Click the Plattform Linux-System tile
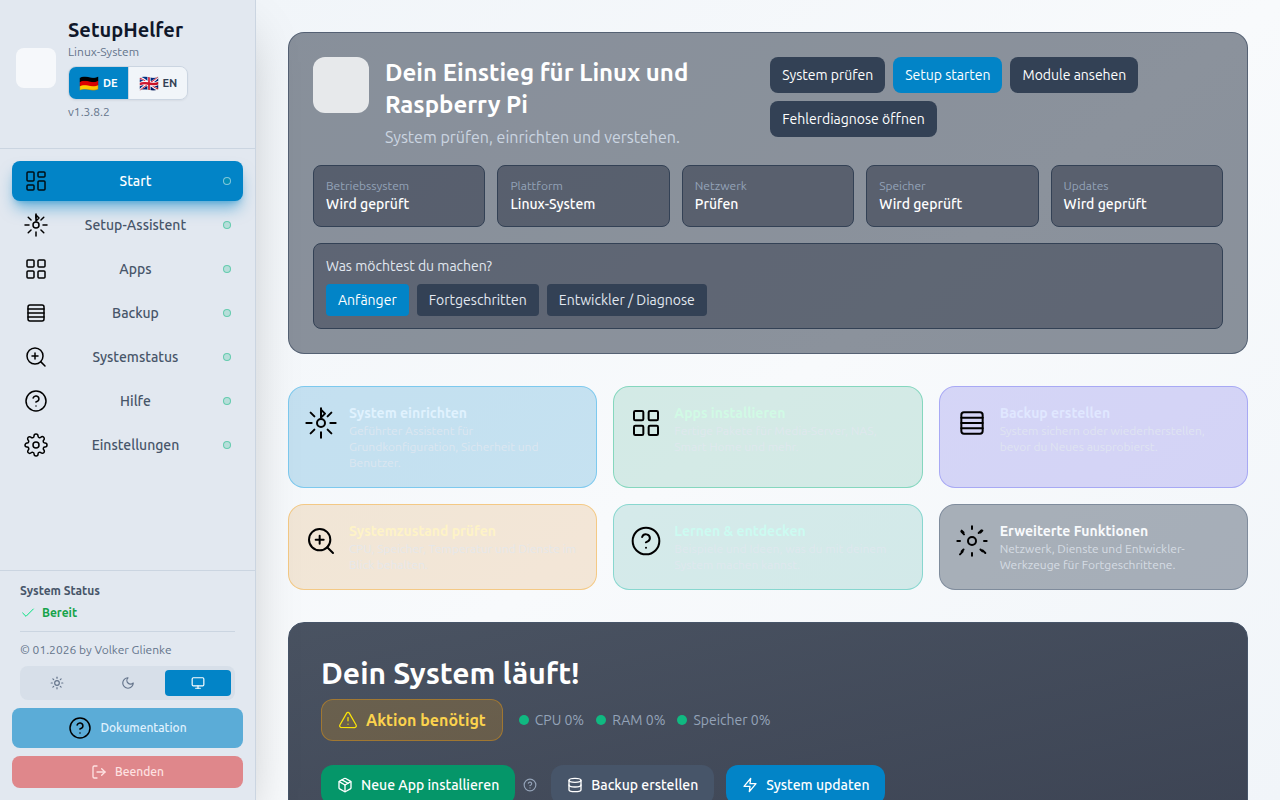 583,196
